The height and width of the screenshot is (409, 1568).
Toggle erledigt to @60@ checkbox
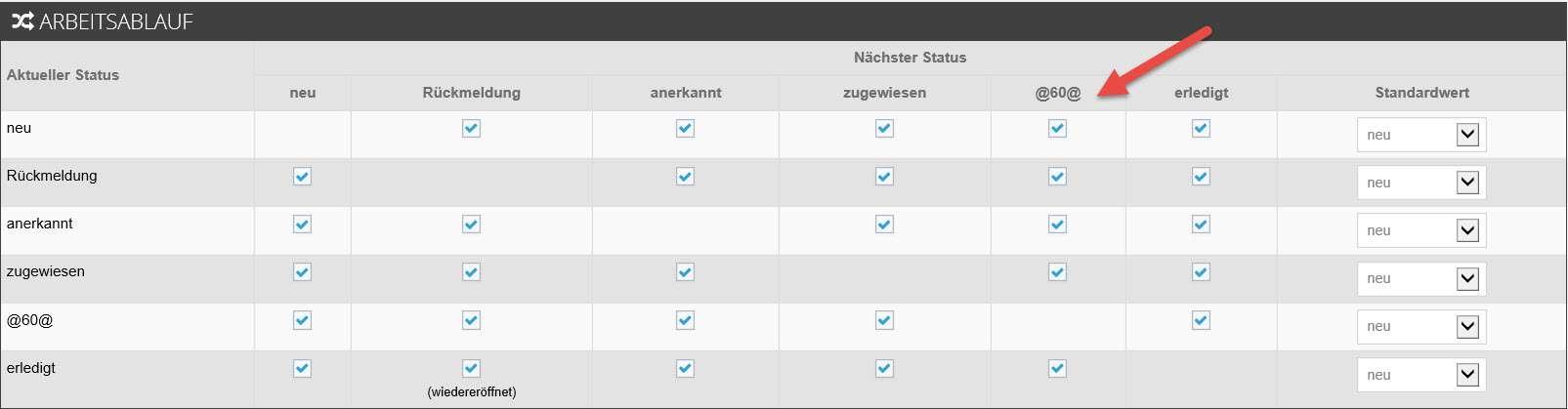point(1057,368)
